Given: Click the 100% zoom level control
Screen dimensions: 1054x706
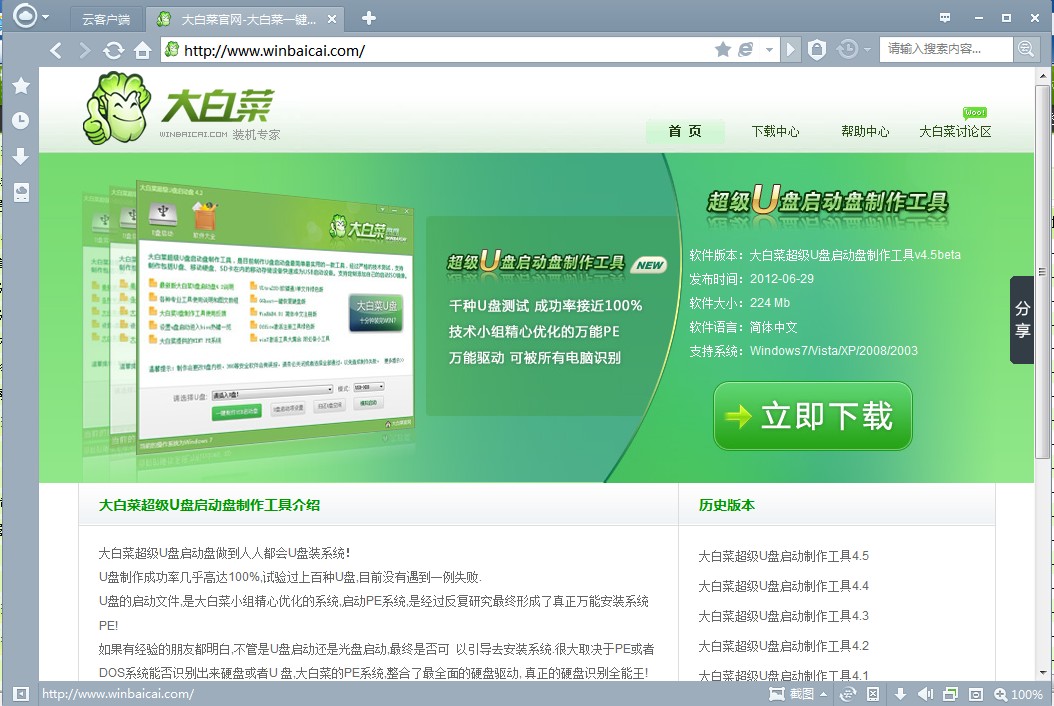Looking at the screenshot, I should point(1018,694).
